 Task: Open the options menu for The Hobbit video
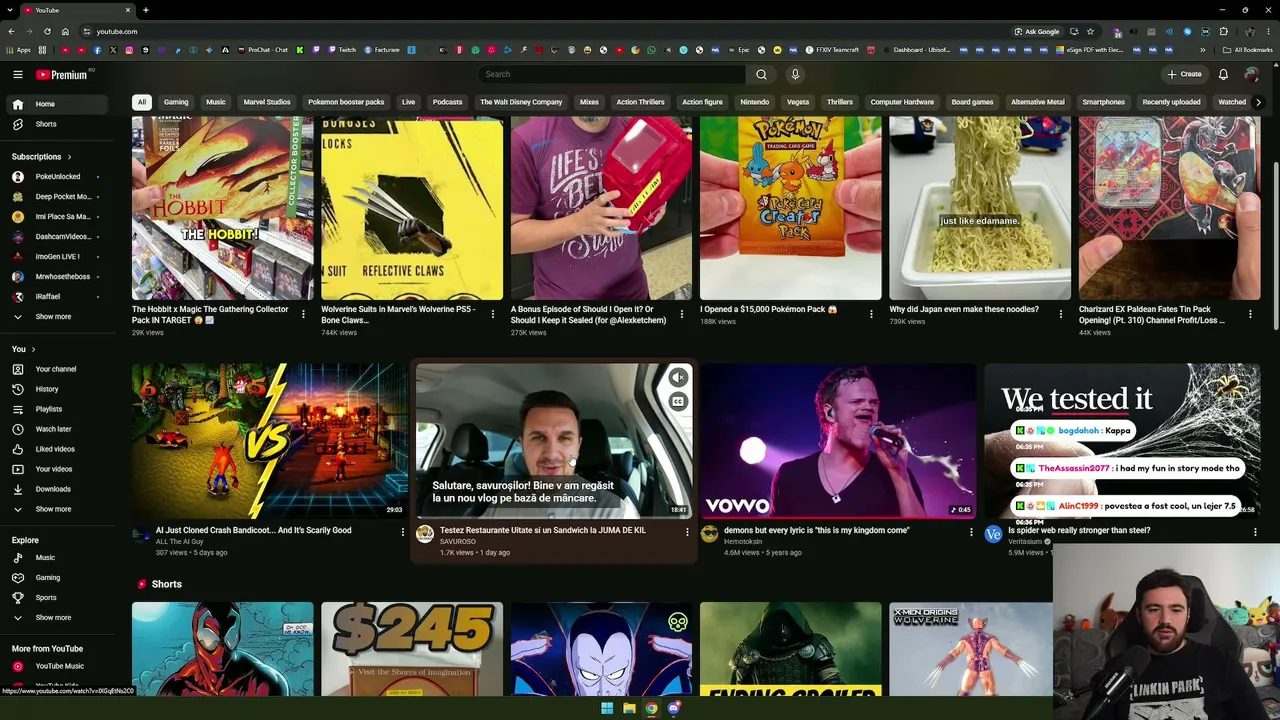(x=303, y=314)
